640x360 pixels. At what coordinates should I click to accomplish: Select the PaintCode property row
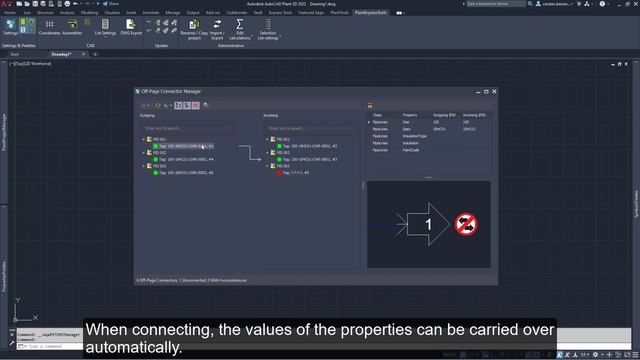tap(429, 150)
